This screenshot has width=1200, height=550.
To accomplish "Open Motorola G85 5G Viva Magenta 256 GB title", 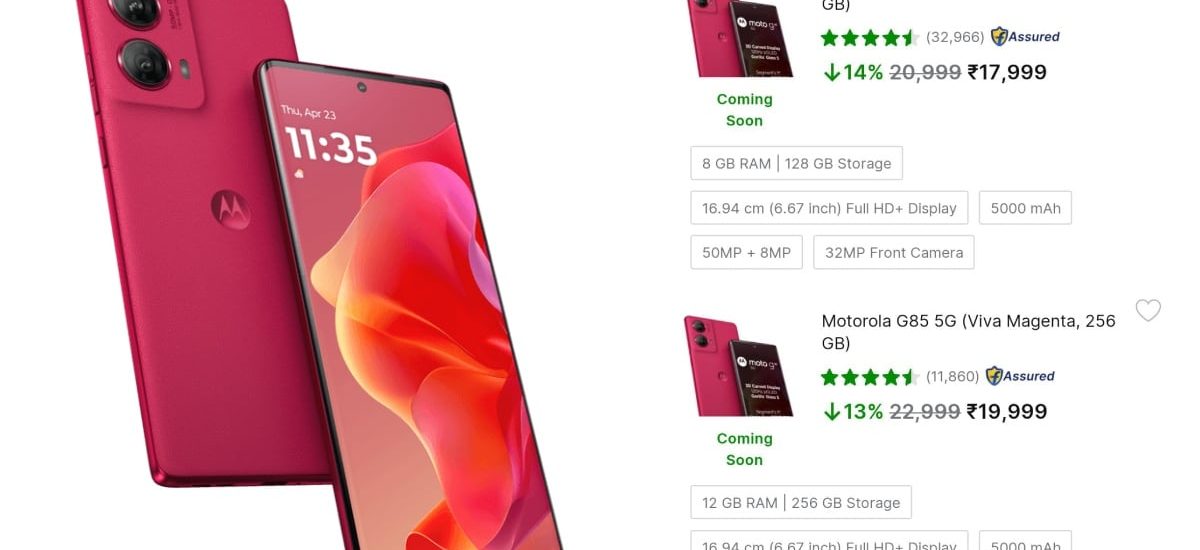I will click(x=968, y=332).
